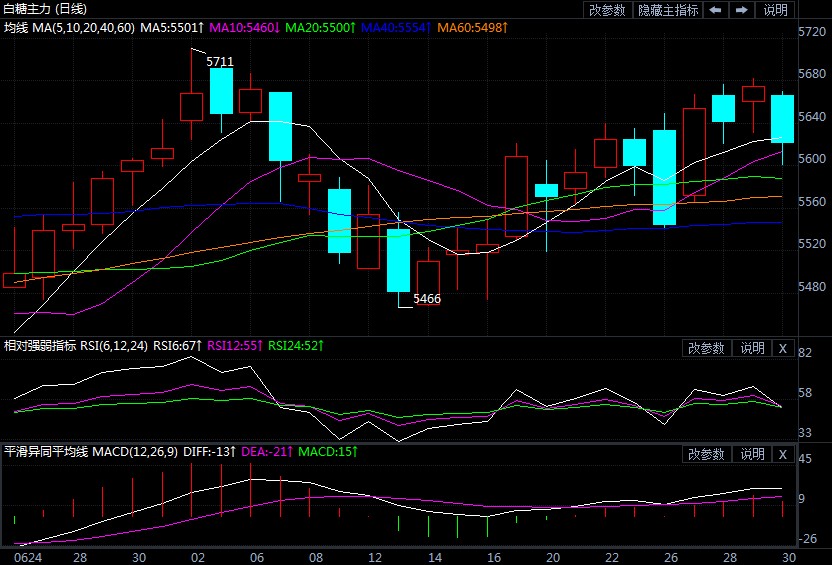Click the orange MA60:5498 legend label
The width and height of the screenshot is (832, 565).
point(472,27)
